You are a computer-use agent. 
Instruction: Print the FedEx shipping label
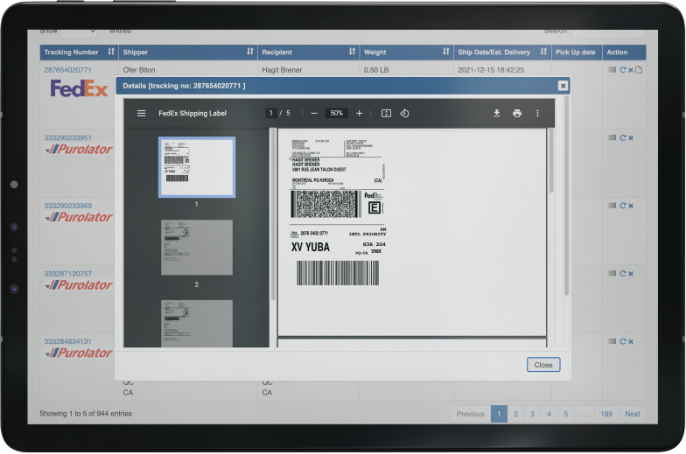(x=517, y=113)
